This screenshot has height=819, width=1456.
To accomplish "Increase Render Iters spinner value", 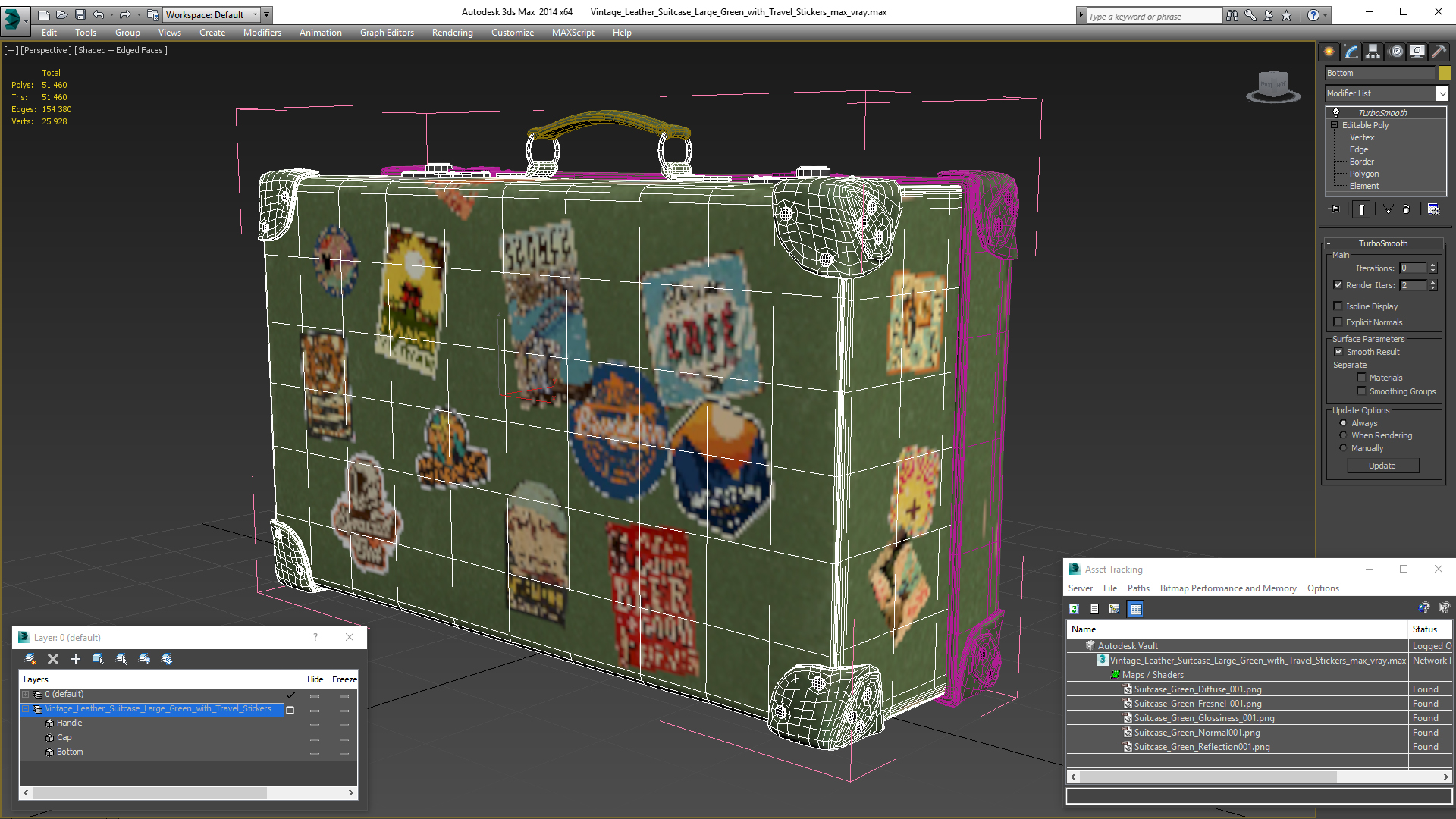I will pyautogui.click(x=1432, y=282).
